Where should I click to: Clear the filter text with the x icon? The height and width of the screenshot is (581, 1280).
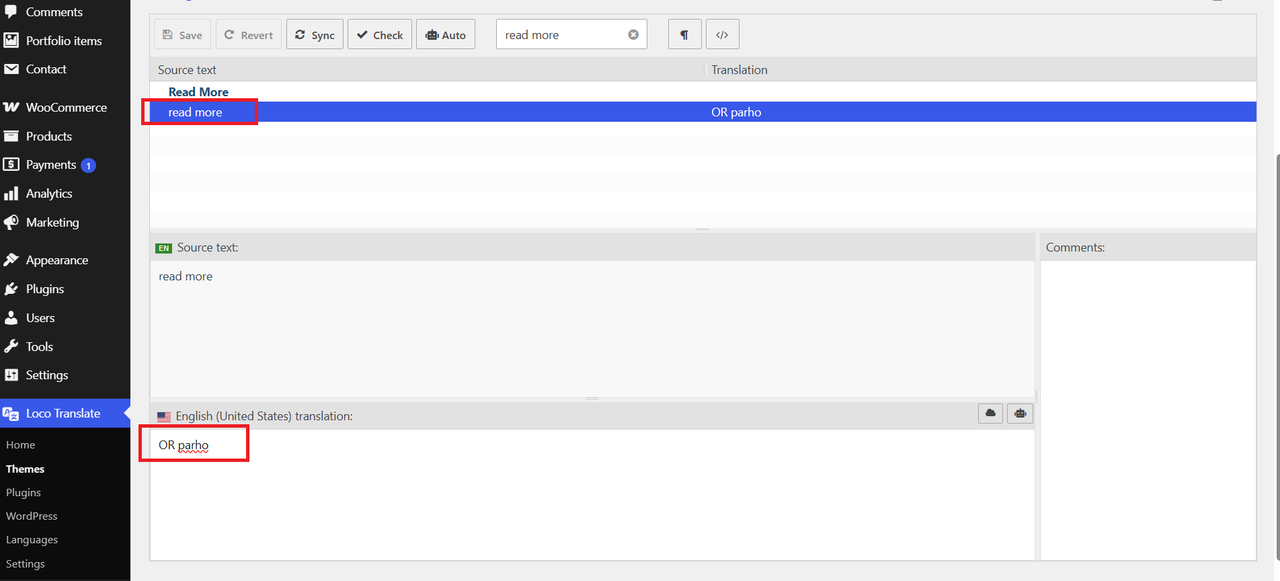pos(633,35)
